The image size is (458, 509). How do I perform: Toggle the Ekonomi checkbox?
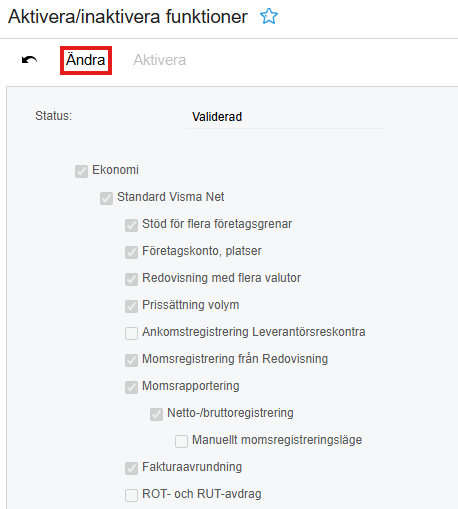tap(81, 171)
